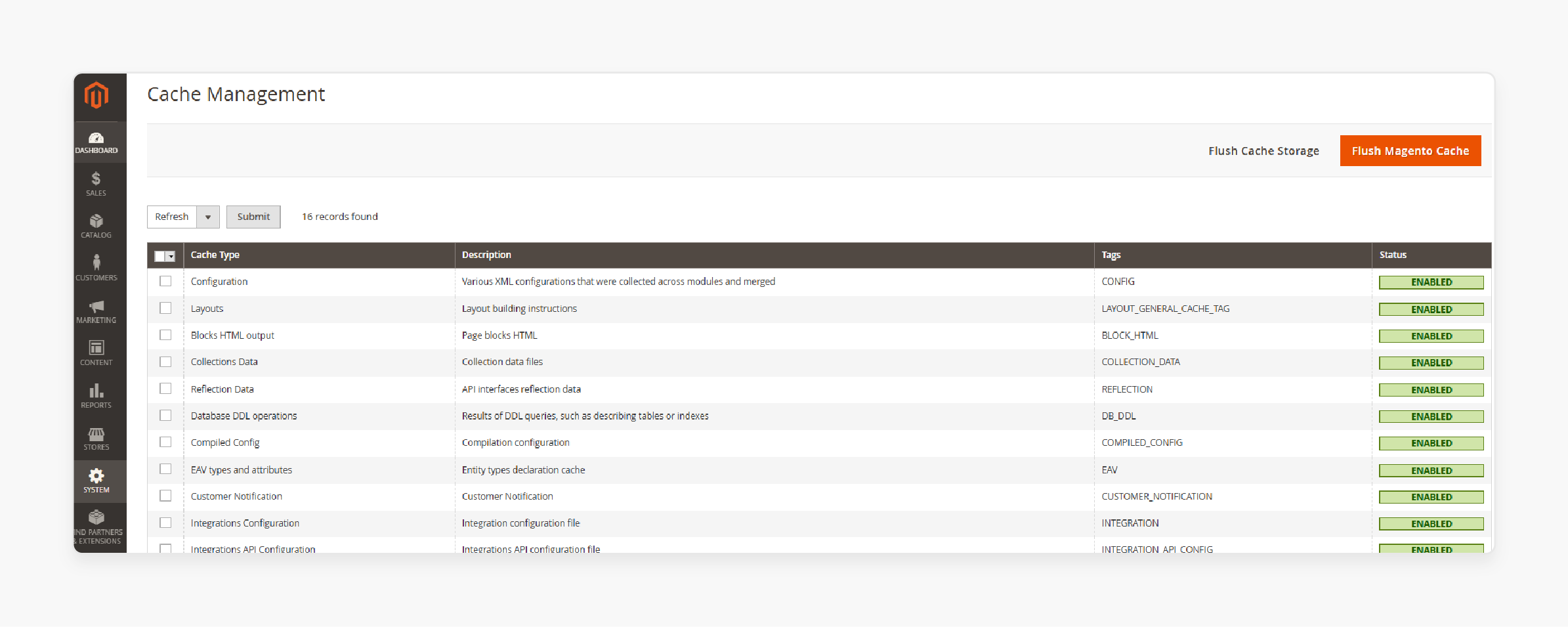Click the CUSTOMER_NOTIFICATION tag cell
The width and height of the screenshot is (1568, 627).
[x=1156, y=496]
